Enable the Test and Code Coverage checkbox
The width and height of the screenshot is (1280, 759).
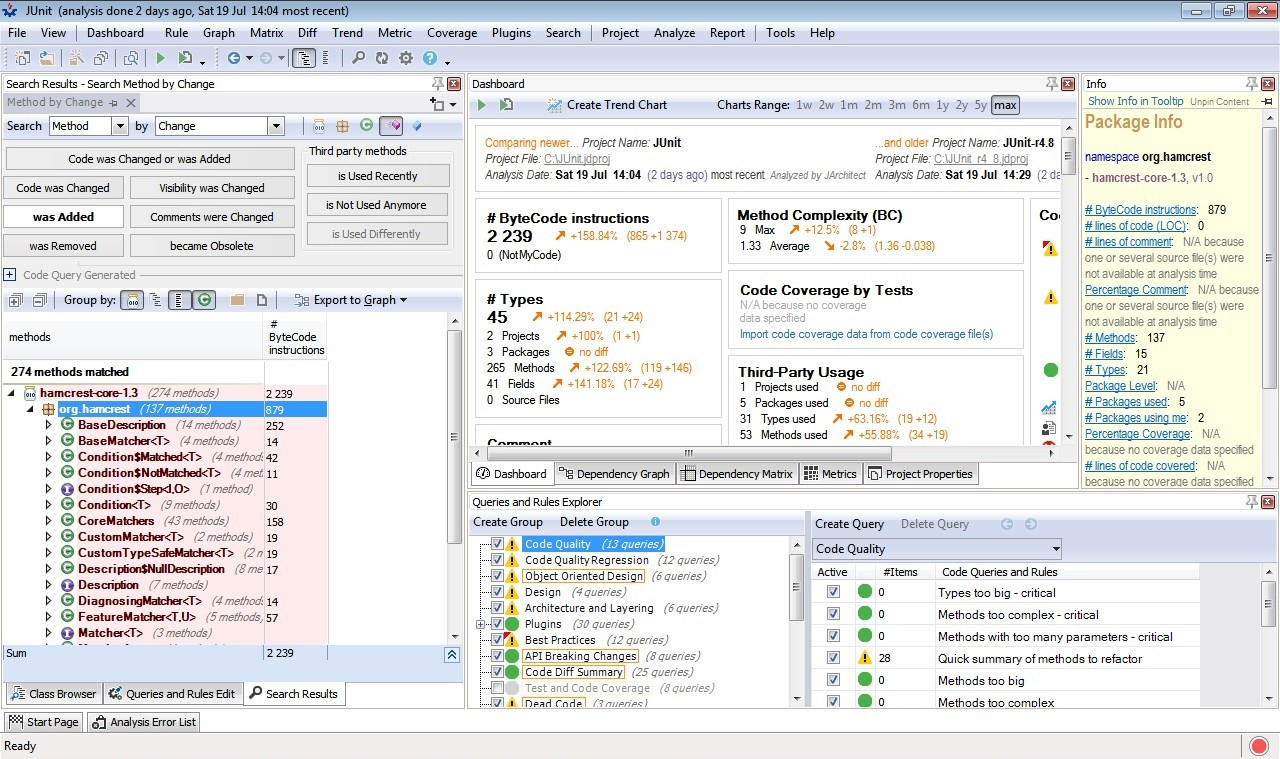pos(497,688)
